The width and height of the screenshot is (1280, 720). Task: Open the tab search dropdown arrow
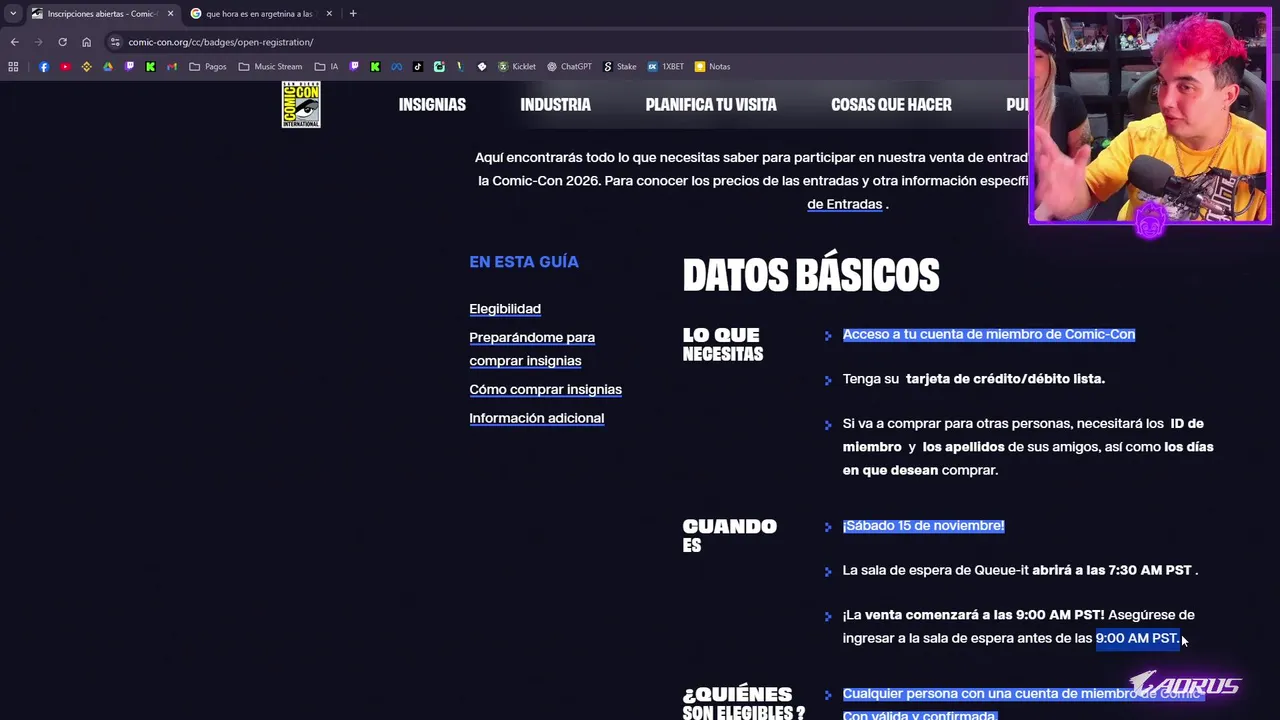(13, 14)
